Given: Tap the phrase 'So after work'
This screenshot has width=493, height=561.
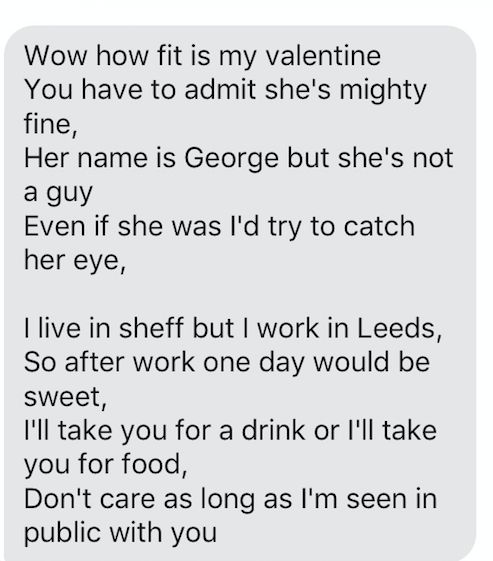Looking at the screenshot, I should click(109, 362).
